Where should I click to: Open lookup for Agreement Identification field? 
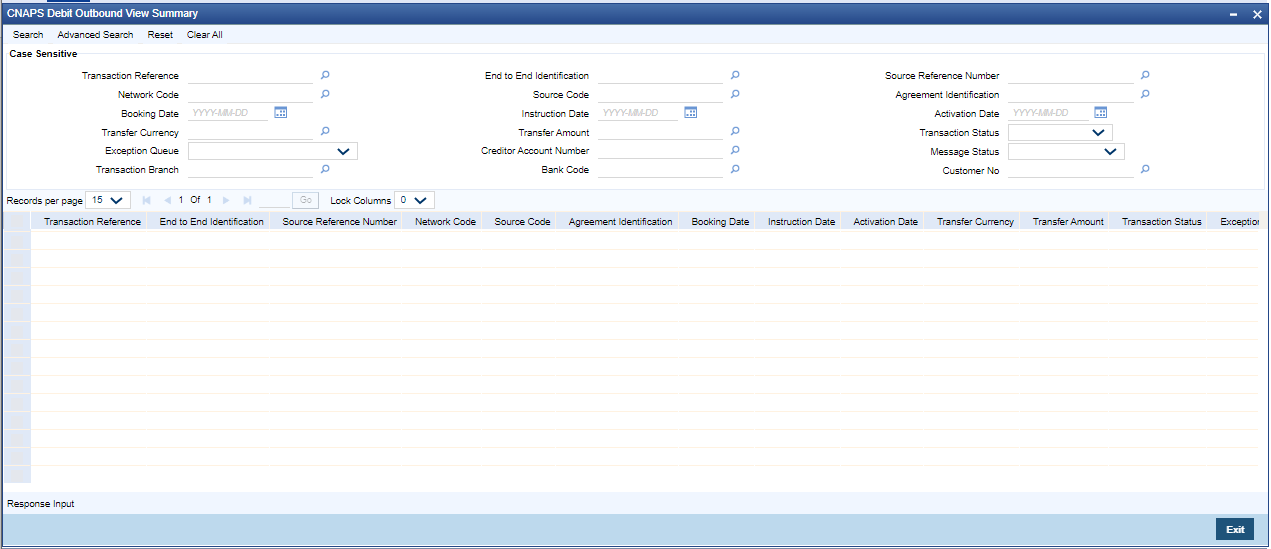1145,94
